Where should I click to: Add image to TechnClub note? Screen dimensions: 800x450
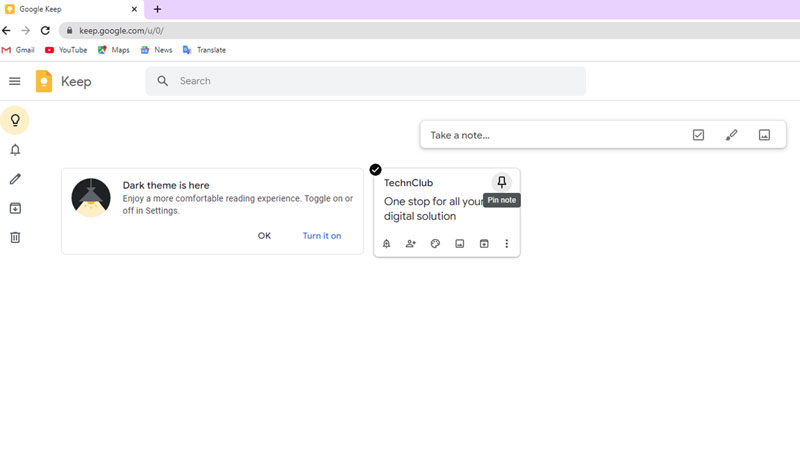[460, 243]
